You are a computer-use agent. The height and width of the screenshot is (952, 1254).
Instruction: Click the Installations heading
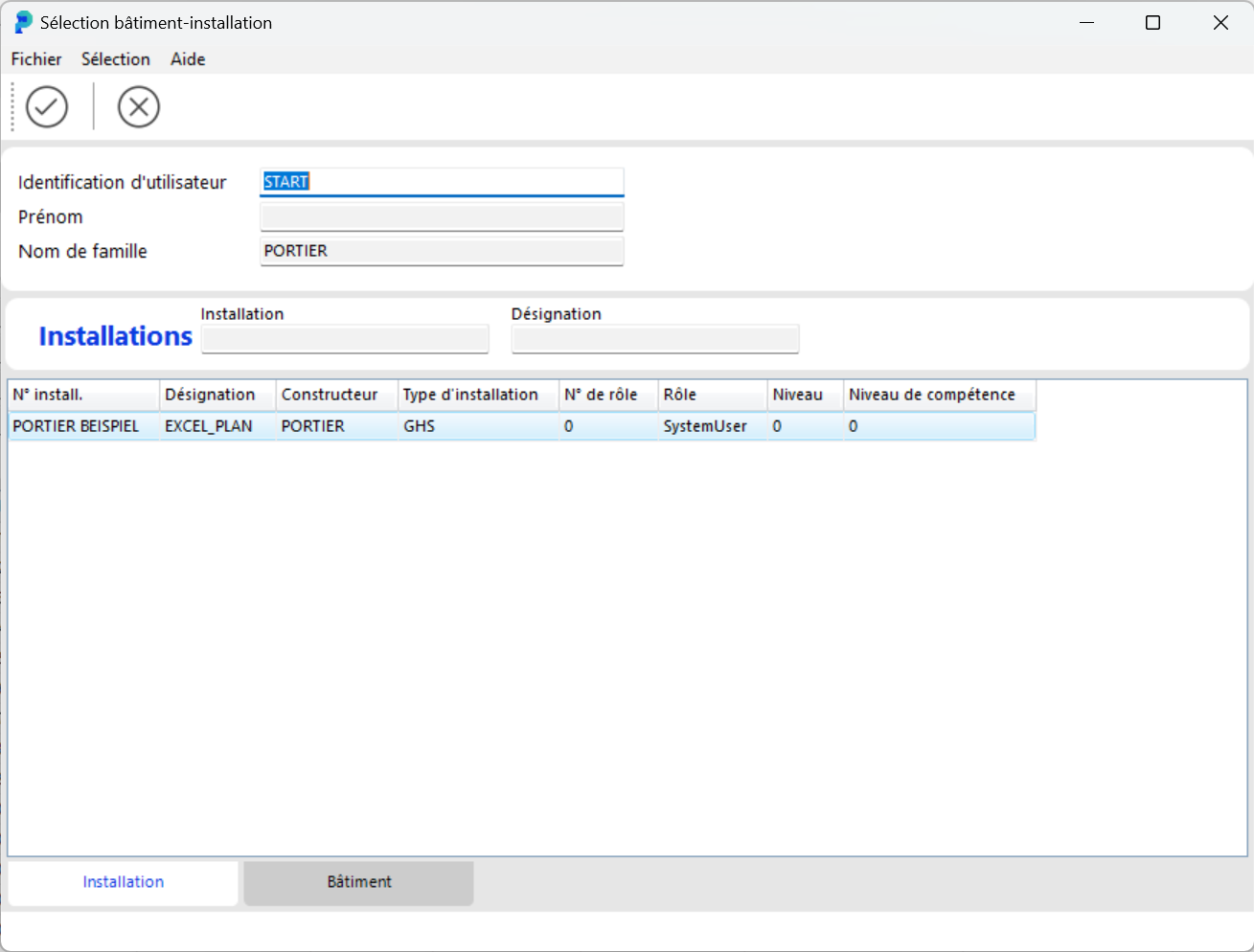[116, 336]
